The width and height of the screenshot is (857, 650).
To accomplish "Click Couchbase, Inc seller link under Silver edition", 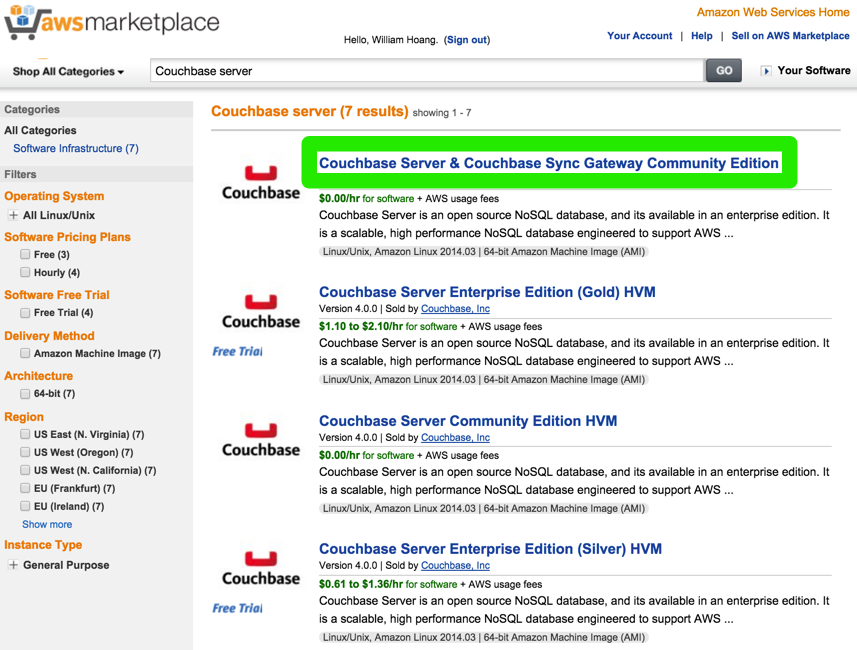I will (455, 566).
